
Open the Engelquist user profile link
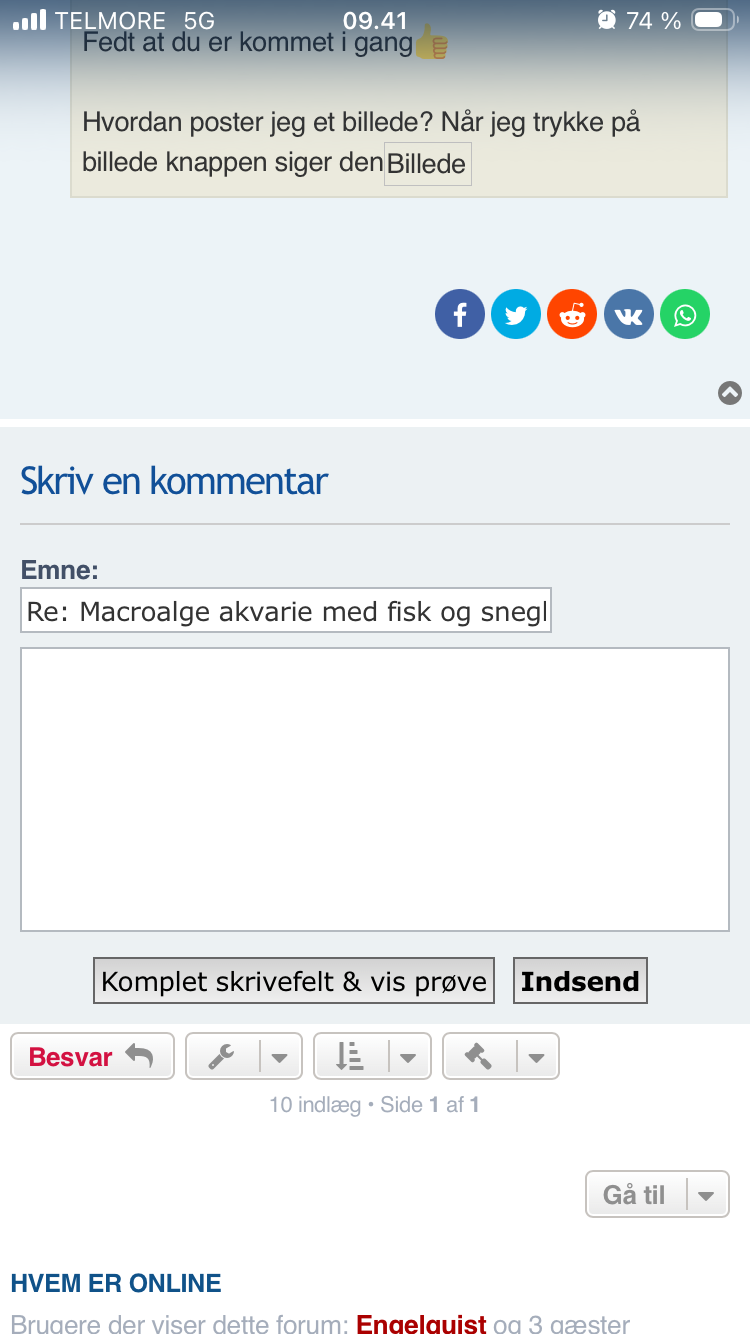[x=421, y=1324]
